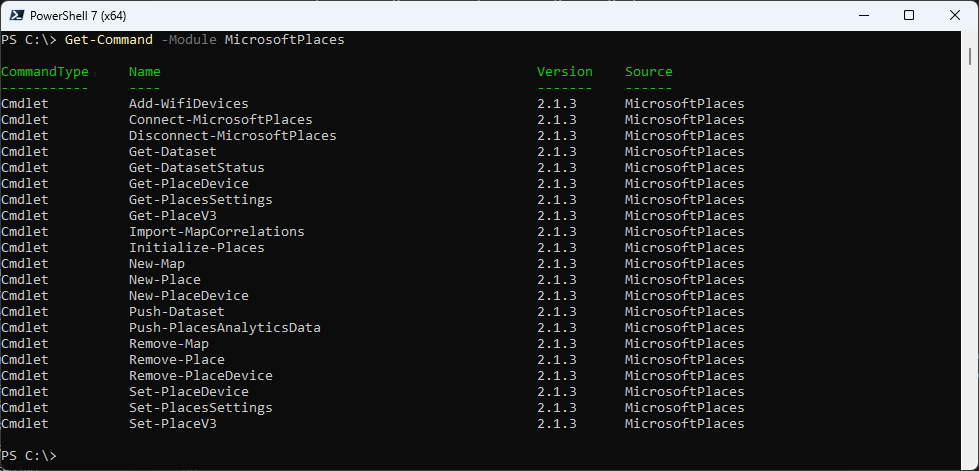The image size is (979, 471).
Task: Click the "PowerShell 7 (x64)" title text
Action: click(78, 16)
